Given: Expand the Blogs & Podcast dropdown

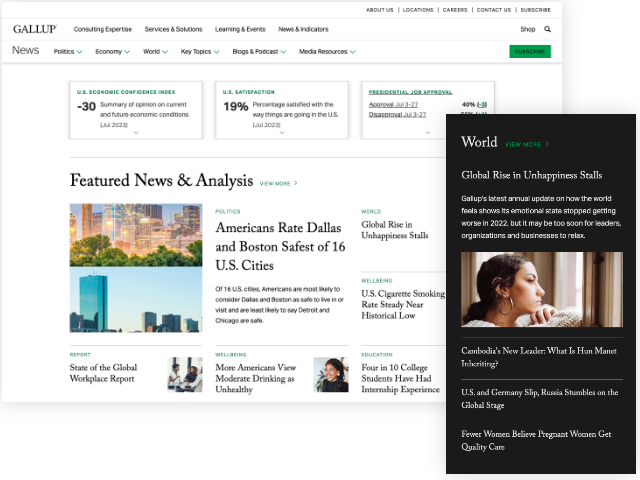Looking at the screenshot, I should [259, 51].
